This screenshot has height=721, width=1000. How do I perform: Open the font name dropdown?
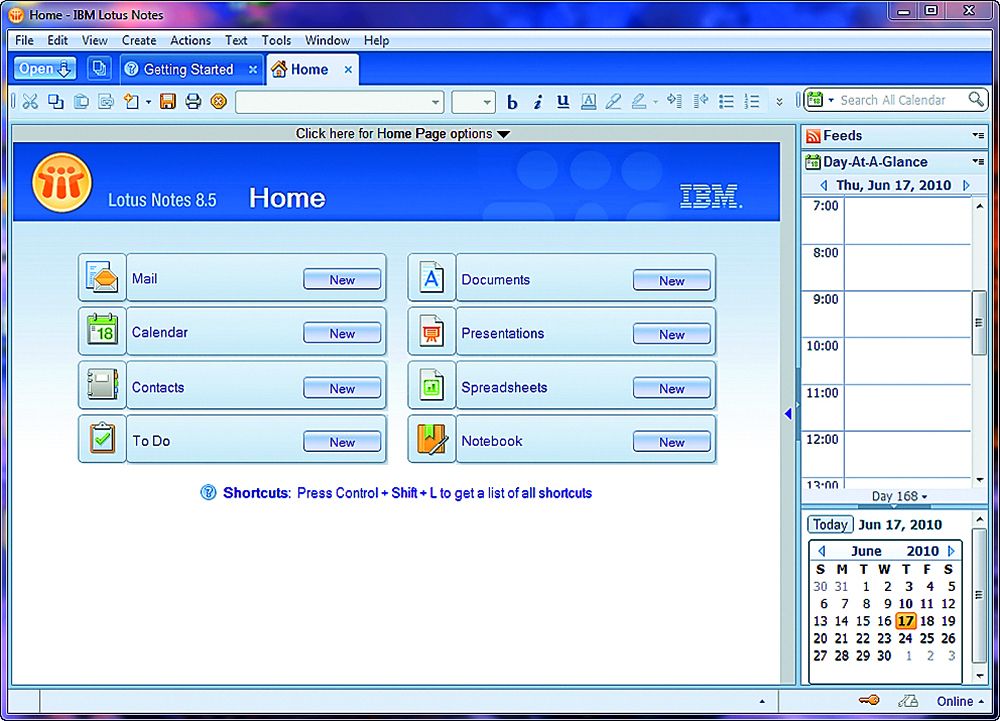click(x=436, y=102)
